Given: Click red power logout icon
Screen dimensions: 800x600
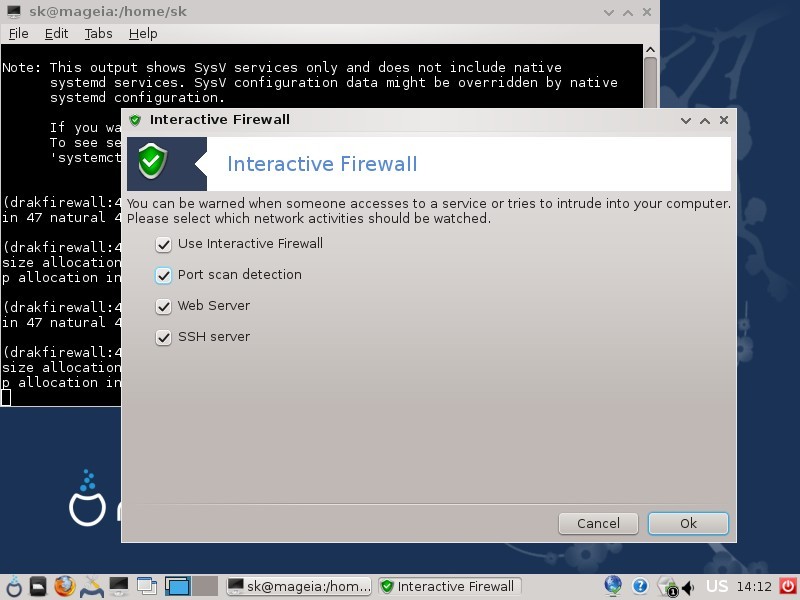Looking at the screenshot, I should click(788, 586).
